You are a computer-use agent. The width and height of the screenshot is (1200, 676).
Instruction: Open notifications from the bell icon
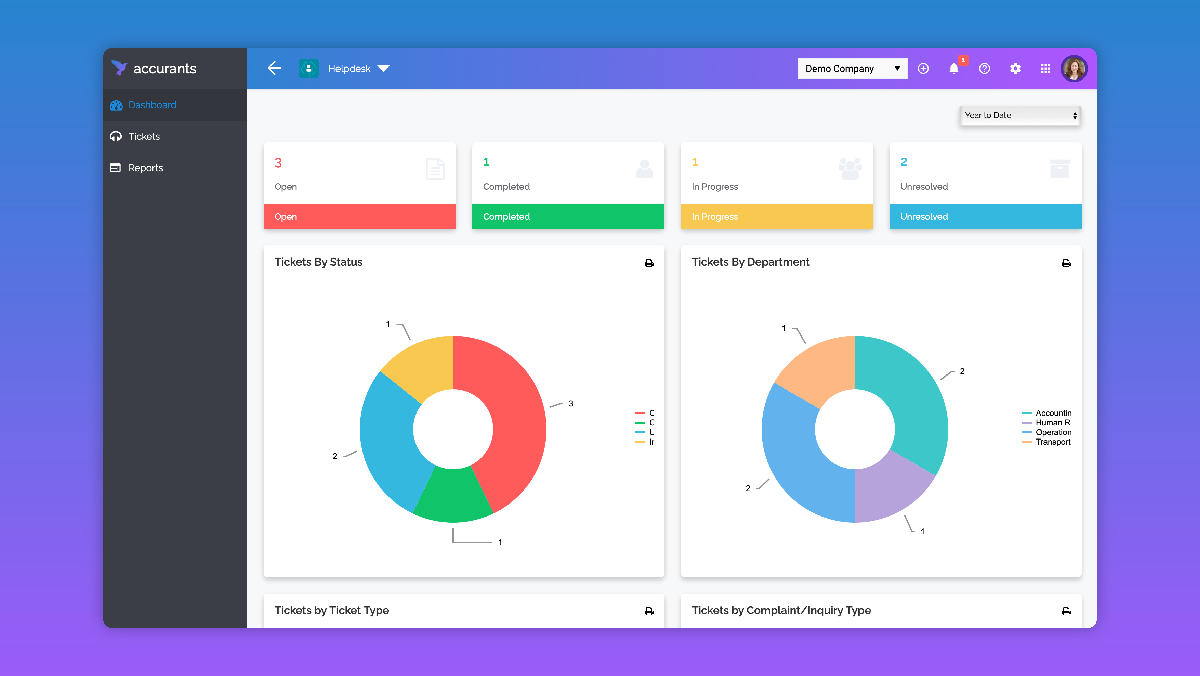coord(954,68)
